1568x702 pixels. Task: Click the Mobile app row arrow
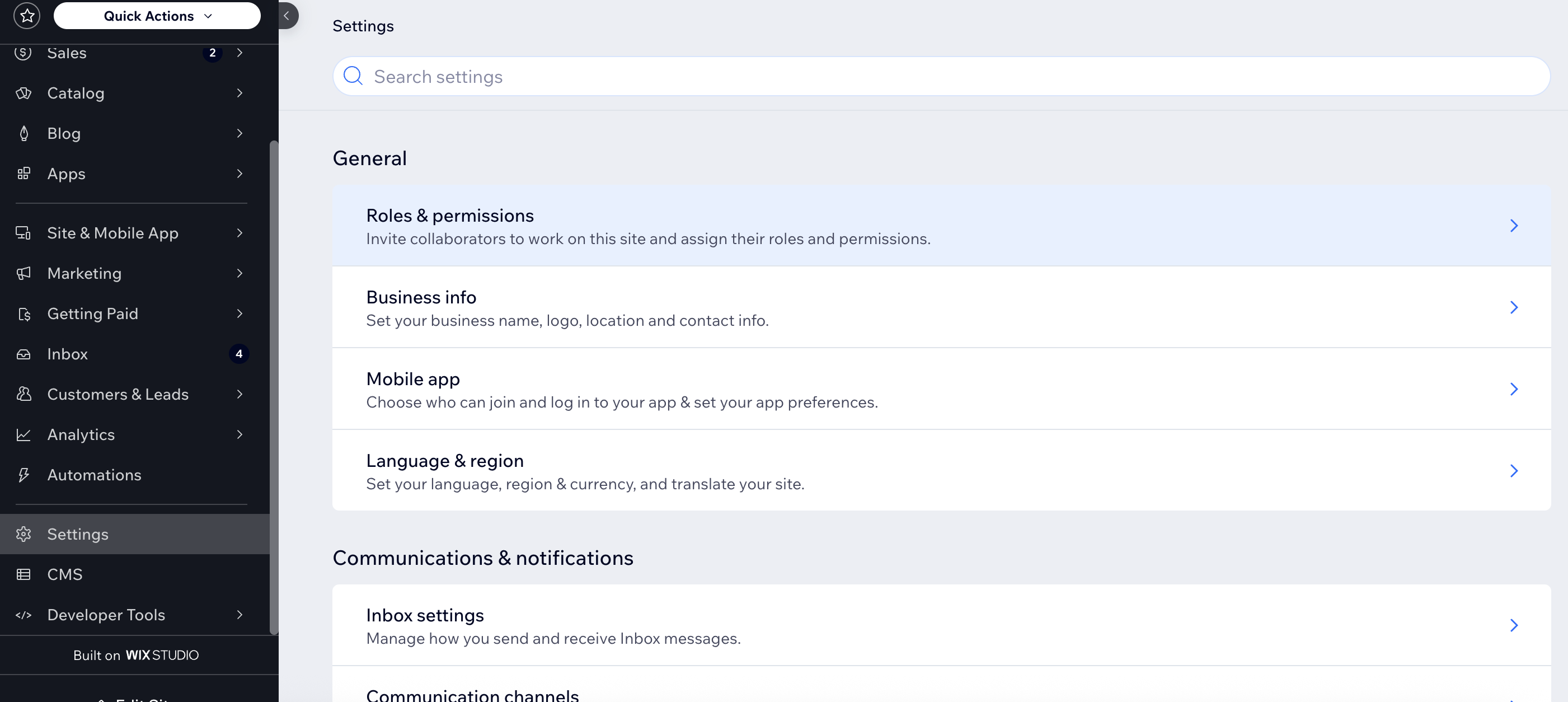pos(1514,389)
